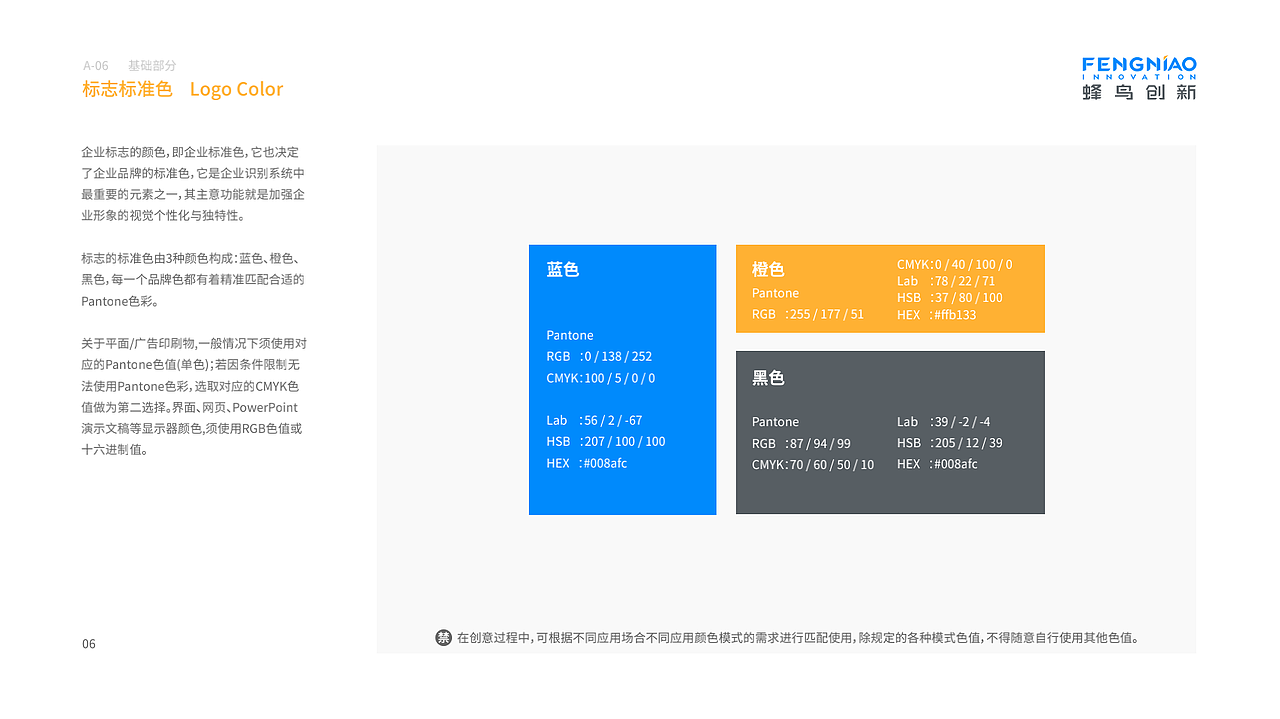Screen dimensions: 1280x719
Task: Click the paragraph starting 标志的标准色由3种颜色构成
Action: pos(193,279)
